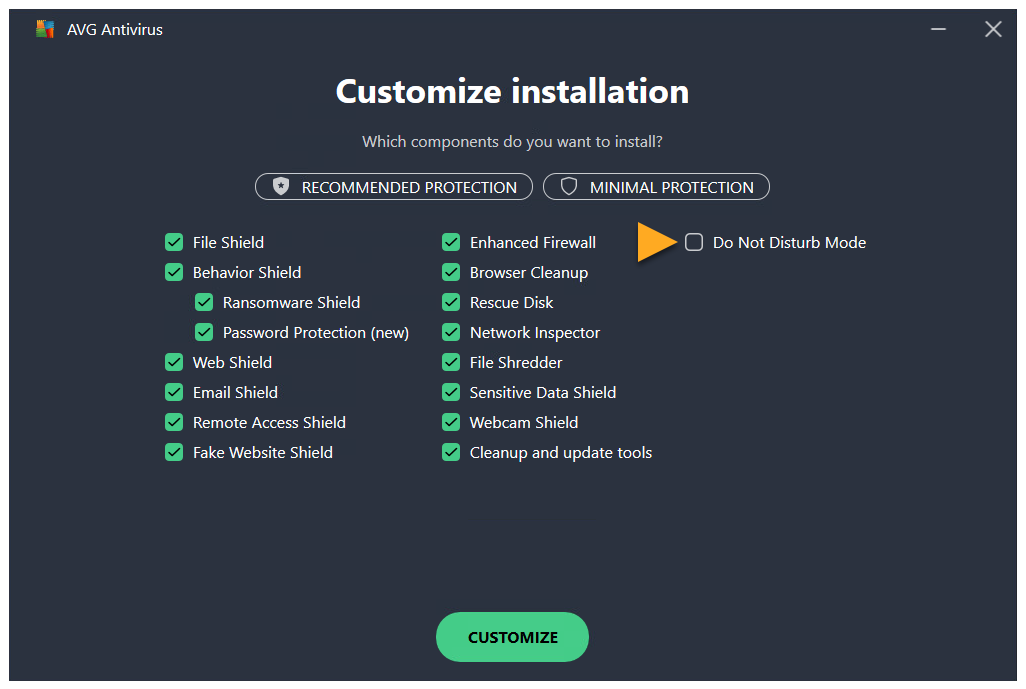Disable the Behavior Shield checkbox

click(x=174, y=272)
